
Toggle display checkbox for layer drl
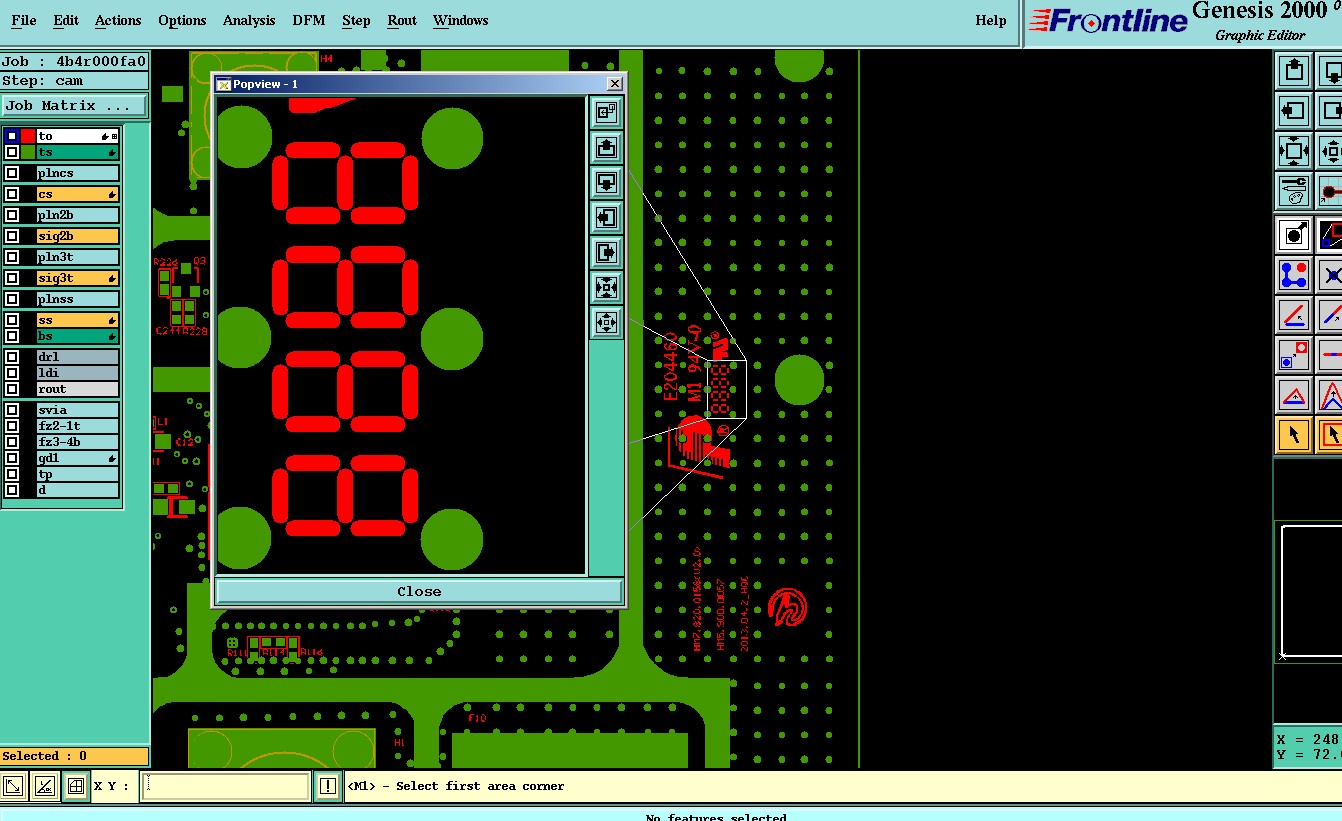coord(12,357)
